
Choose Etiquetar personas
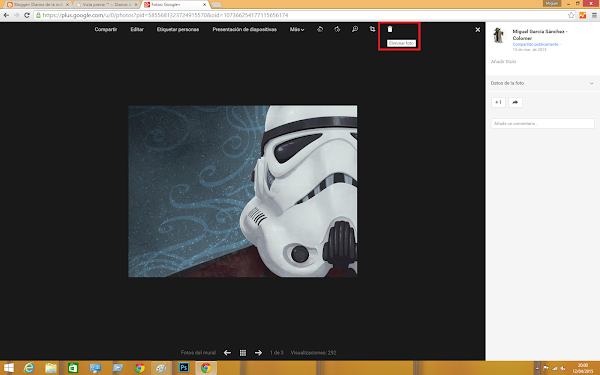[178, 29]
